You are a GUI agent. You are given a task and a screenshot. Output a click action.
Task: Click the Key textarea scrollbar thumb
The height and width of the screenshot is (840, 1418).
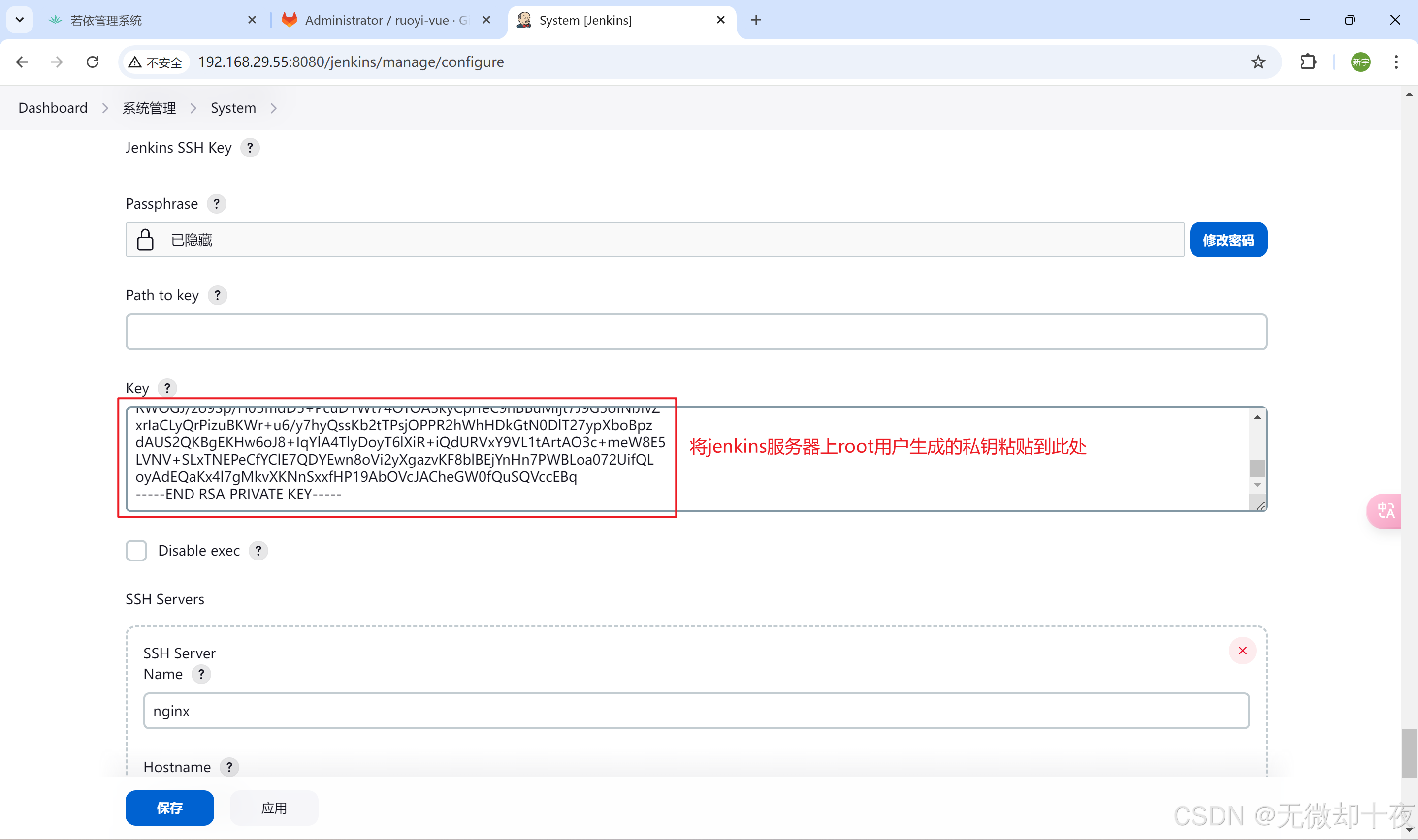(x=1257, y=468)
